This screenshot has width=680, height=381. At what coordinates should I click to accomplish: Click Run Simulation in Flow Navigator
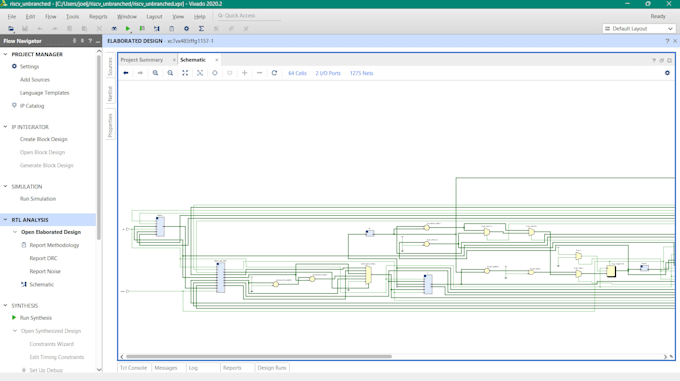38,199
